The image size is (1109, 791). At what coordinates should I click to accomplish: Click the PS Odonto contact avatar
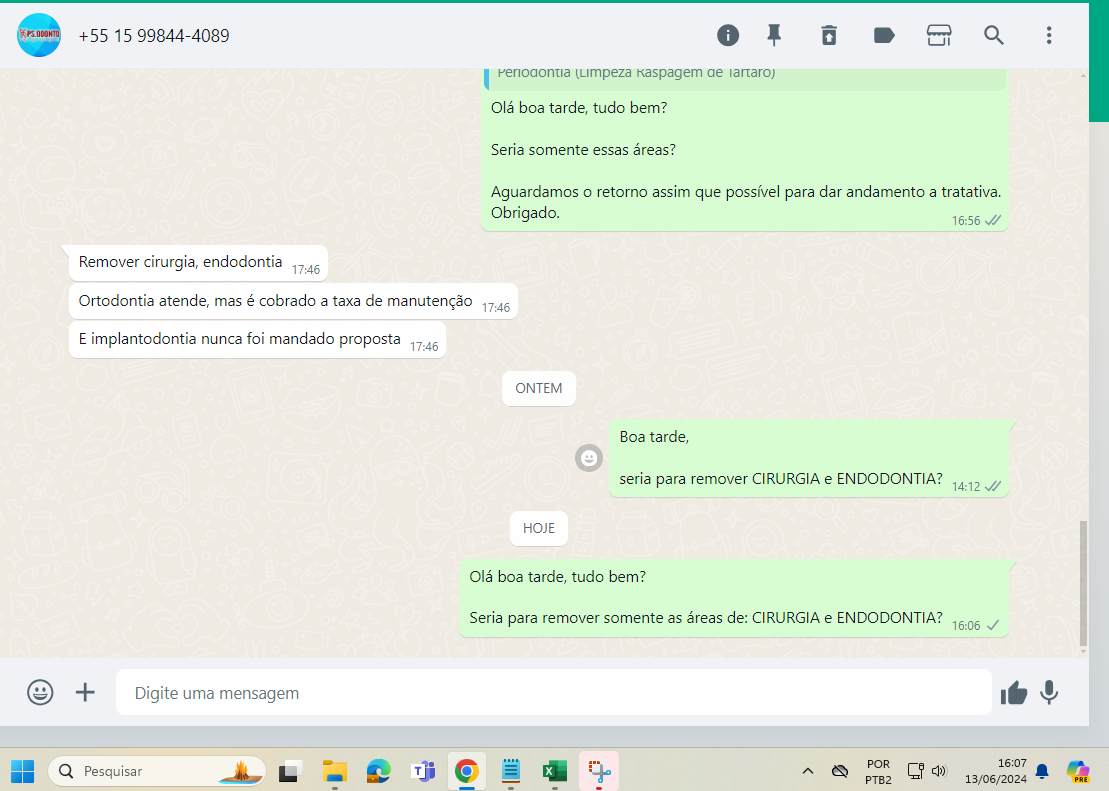click(x=39, y=35)
